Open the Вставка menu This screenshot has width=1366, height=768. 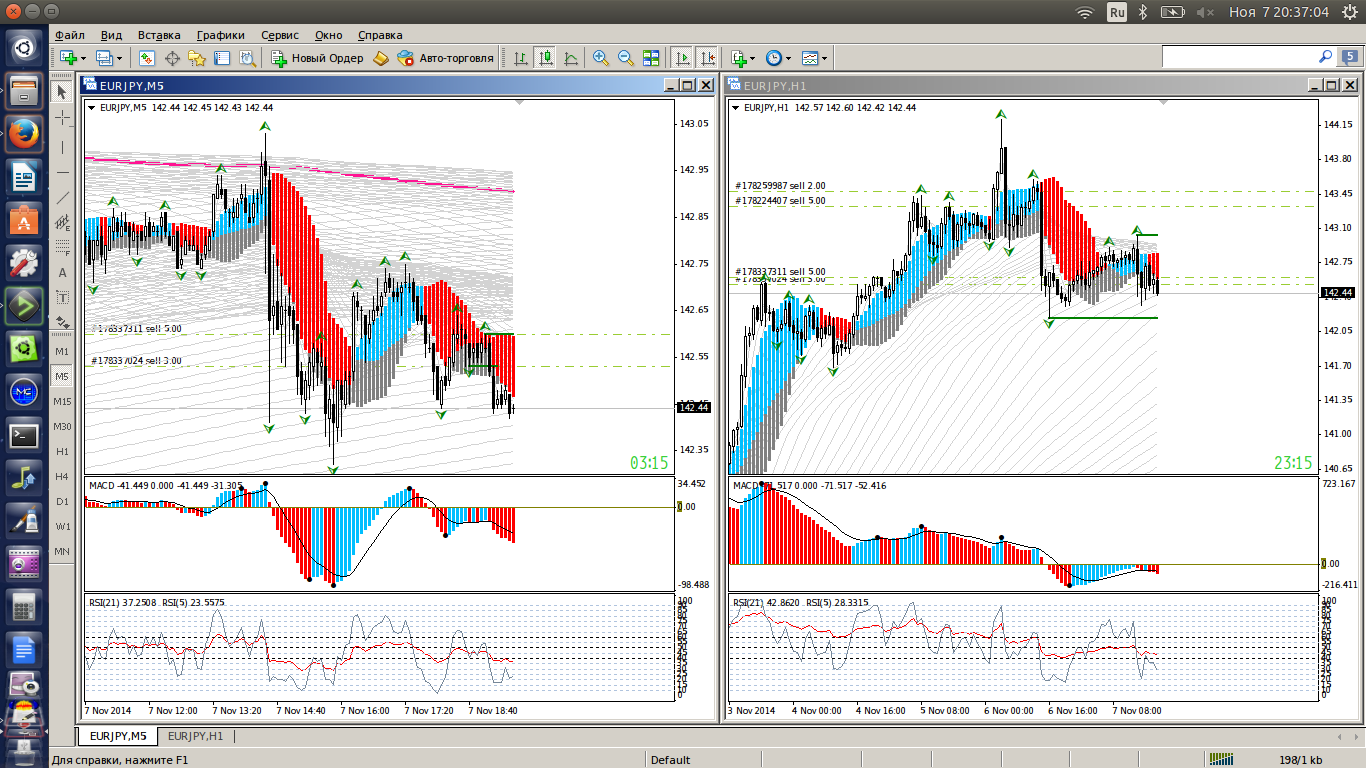coord(159,35)
